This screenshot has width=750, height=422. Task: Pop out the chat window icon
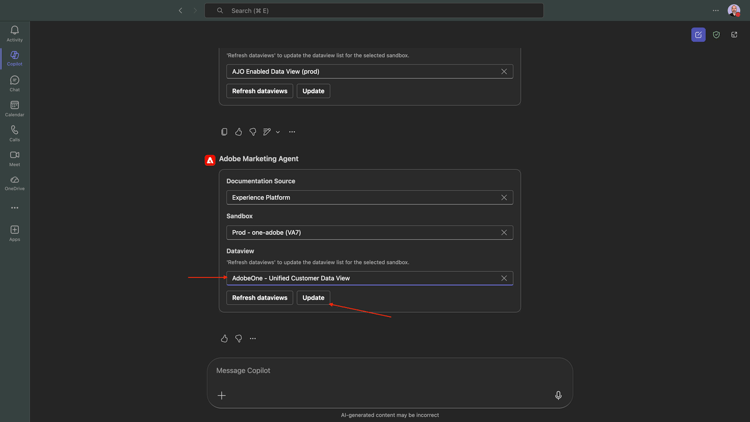734,34
